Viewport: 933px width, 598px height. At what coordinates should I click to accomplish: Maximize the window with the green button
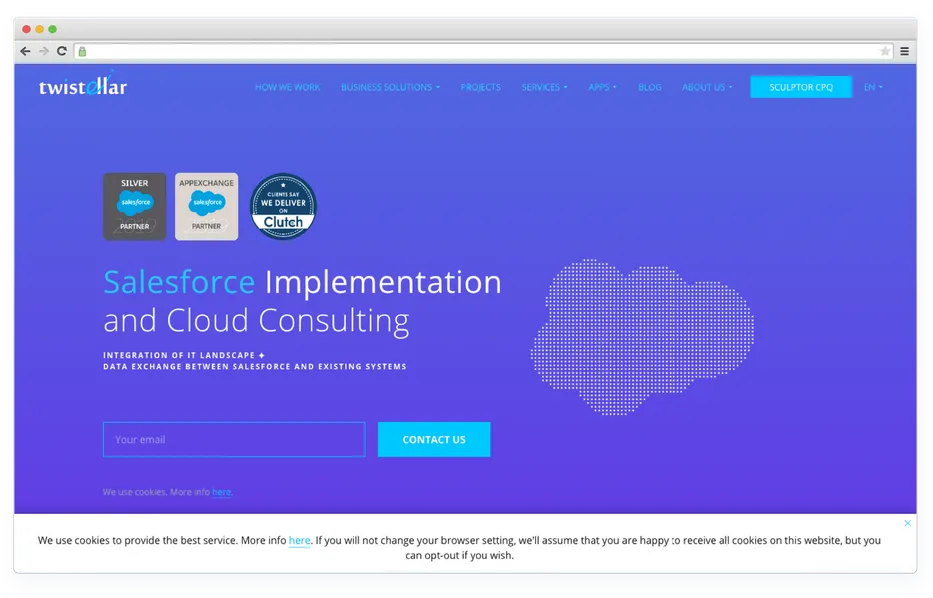tap(52, 29)
